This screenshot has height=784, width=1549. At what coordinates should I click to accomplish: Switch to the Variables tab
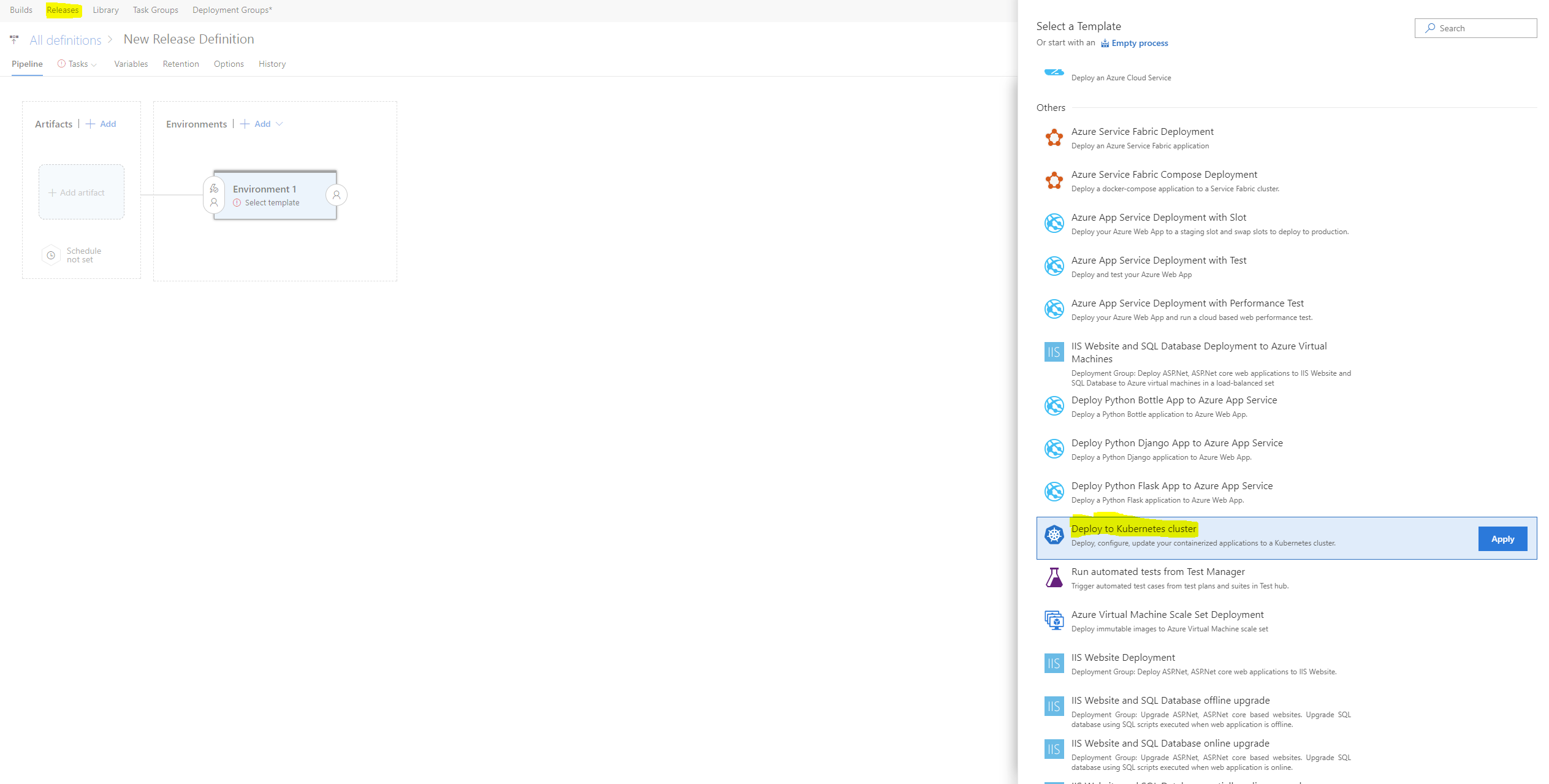click(x=131, y=64)
